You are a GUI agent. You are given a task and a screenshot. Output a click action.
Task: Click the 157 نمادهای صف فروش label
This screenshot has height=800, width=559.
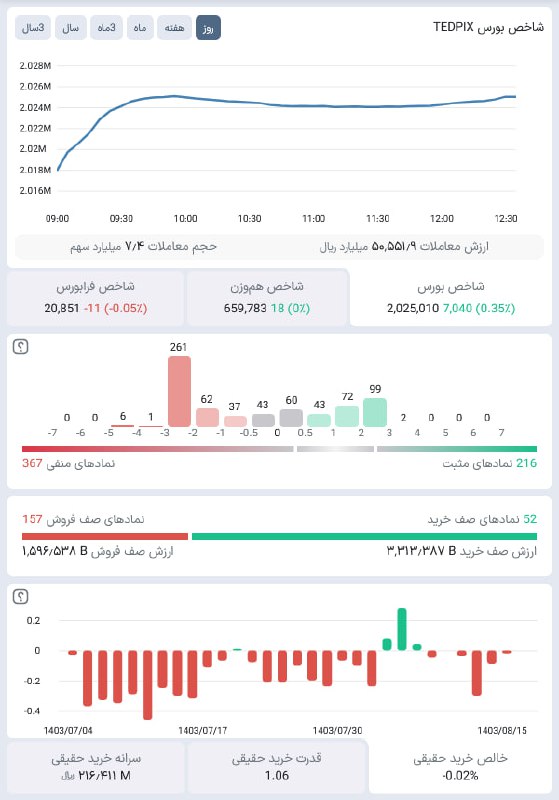point(83,519)
